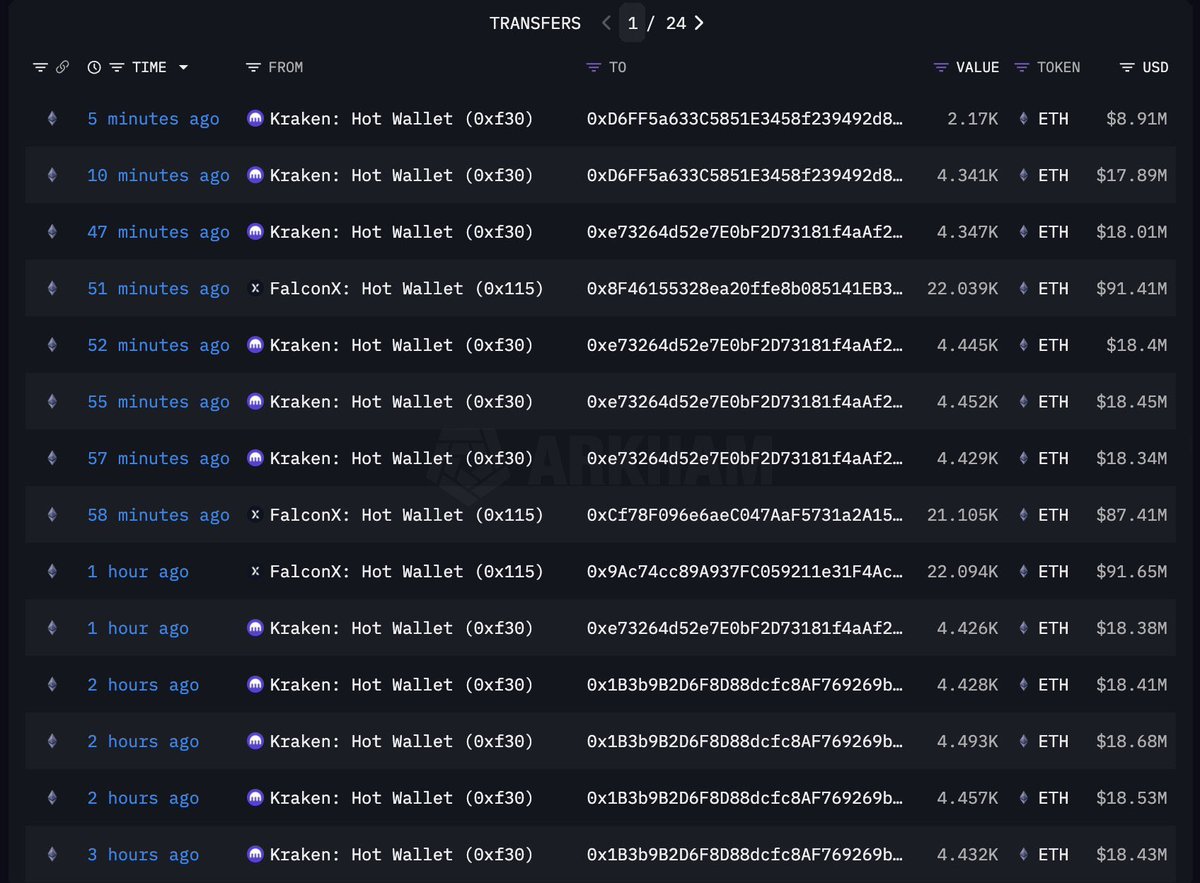Select the TRANSFERS tab heading
The image size is (1200, 883).
click(535, 22)
